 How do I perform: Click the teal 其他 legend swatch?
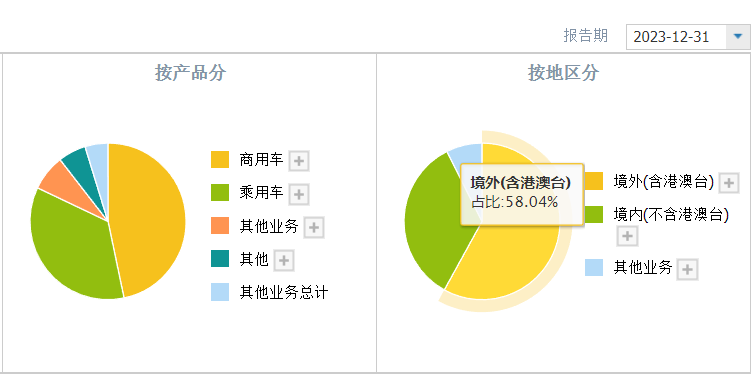point(220,259)
